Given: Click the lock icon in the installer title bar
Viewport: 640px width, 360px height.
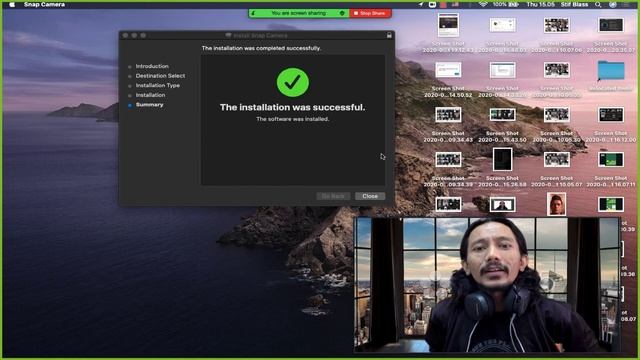Looking at the screenshot, I should (389, 35).
